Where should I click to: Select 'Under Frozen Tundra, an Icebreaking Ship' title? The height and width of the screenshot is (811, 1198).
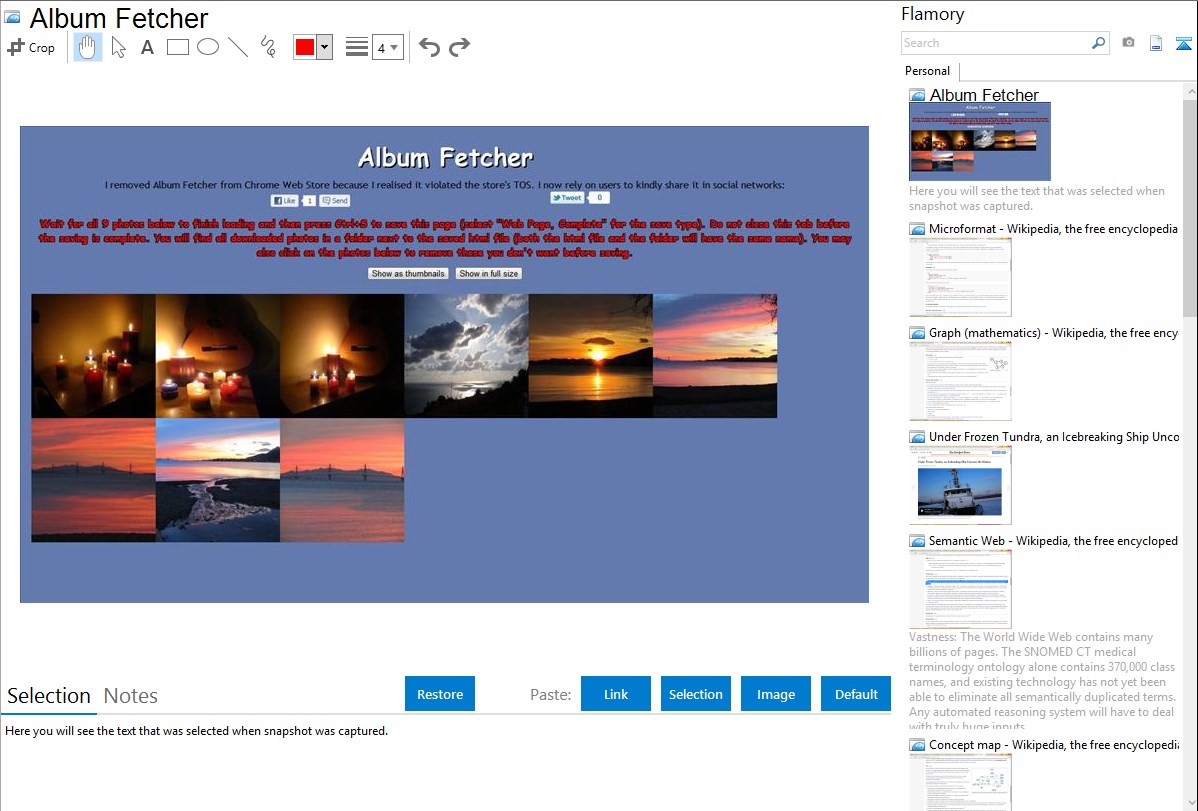(1054, 437)
